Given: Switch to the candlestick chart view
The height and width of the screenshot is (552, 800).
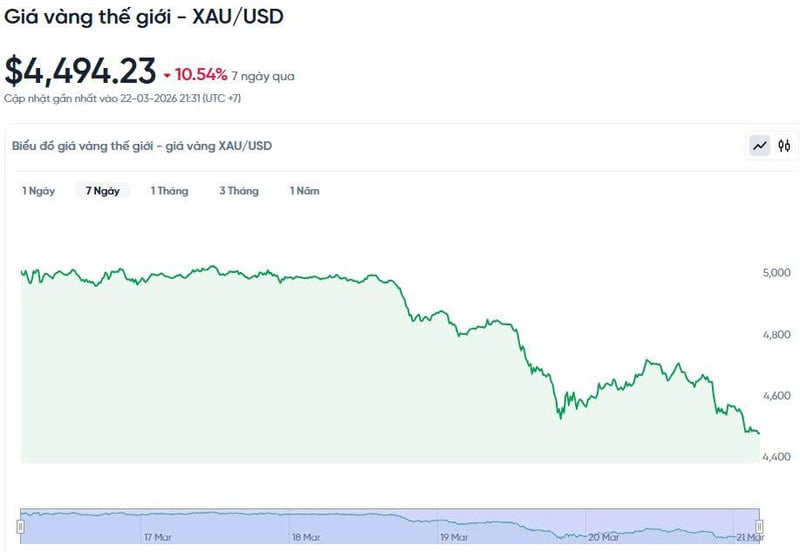Looking at the screenshot, I should click(784, 146).
